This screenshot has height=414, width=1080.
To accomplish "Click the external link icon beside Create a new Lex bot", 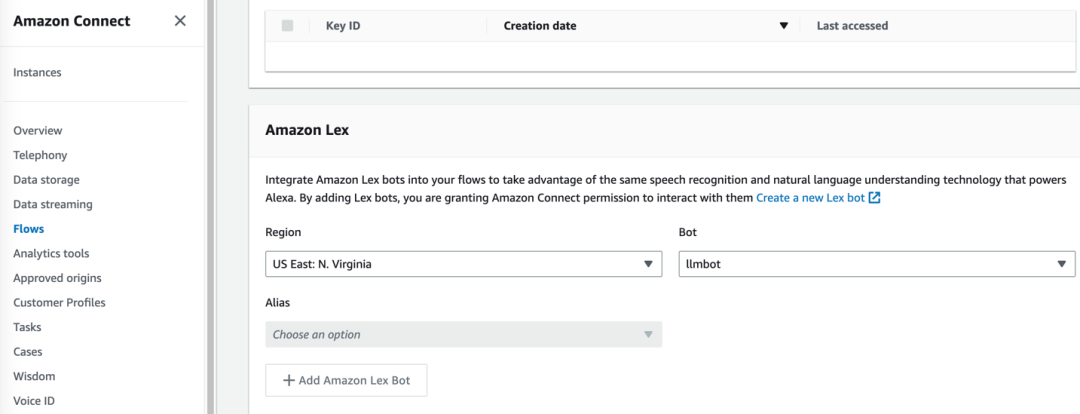I will pos(874,198).
